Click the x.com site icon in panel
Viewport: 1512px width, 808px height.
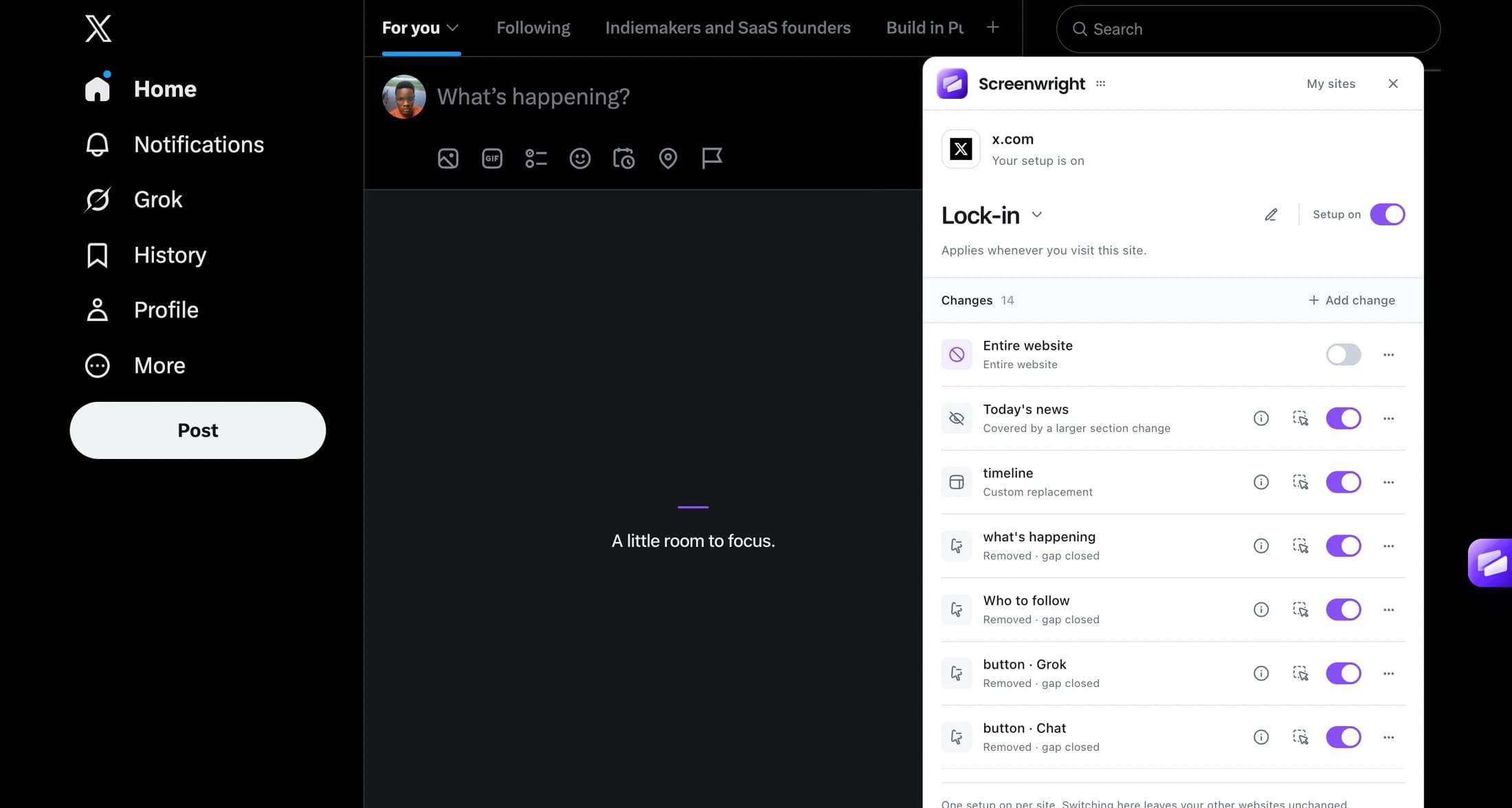(x=961, y=149)
